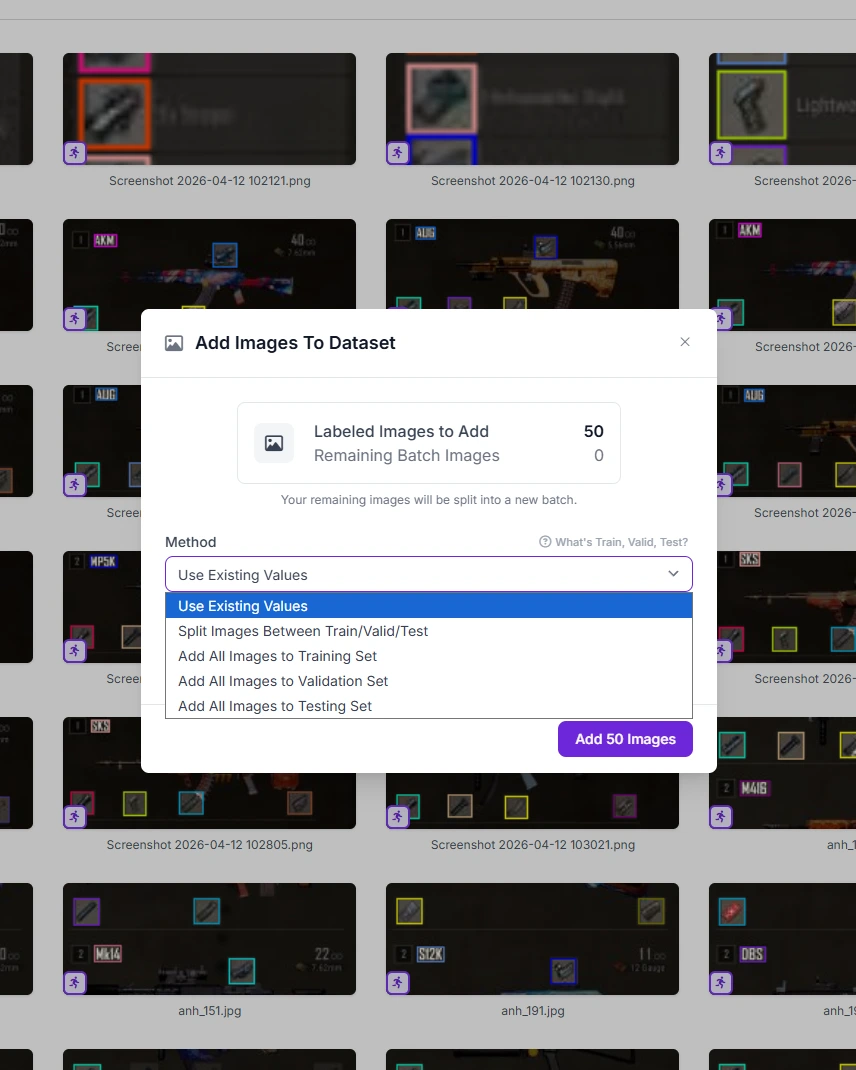This screenshot has width=856, height=1070.
Task: Click the remaining images split note text
Action: coord(429,500)
